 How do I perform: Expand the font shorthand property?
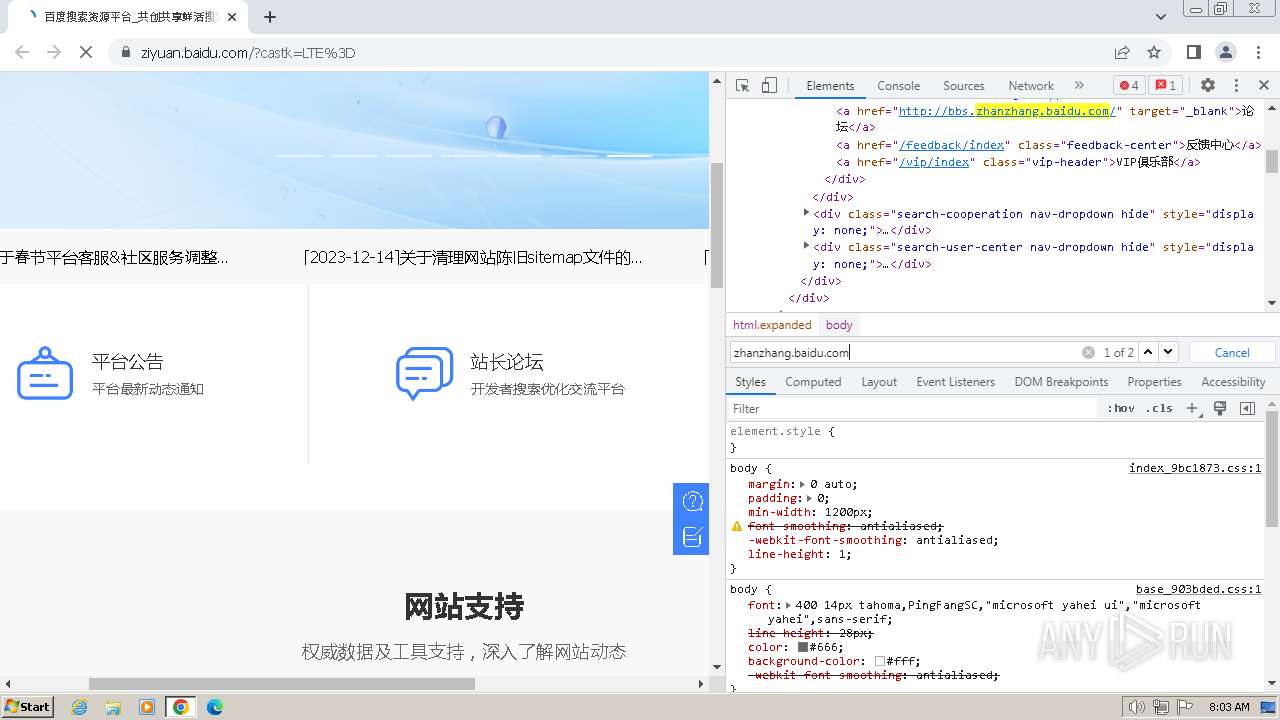788,605
